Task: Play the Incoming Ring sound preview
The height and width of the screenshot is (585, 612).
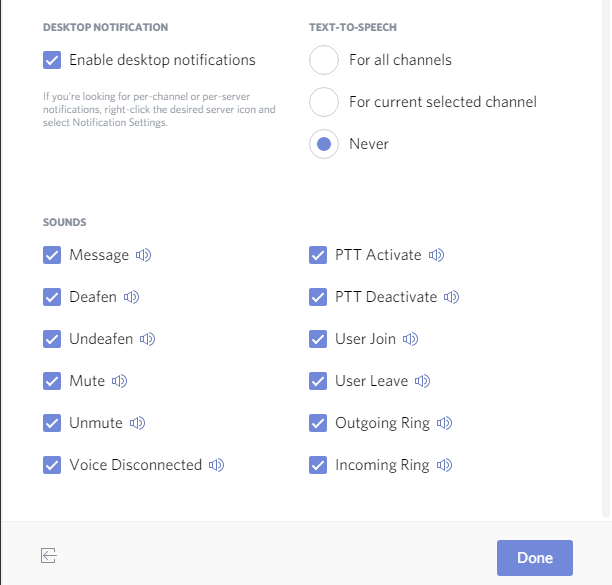Action: point(444,465)
